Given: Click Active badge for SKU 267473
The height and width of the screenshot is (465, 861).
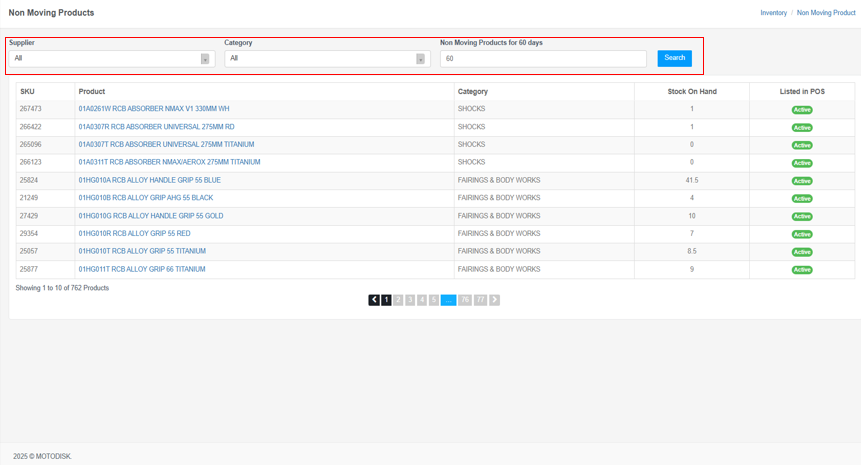Looking at the screenshot, I should (x=802, y=110).
